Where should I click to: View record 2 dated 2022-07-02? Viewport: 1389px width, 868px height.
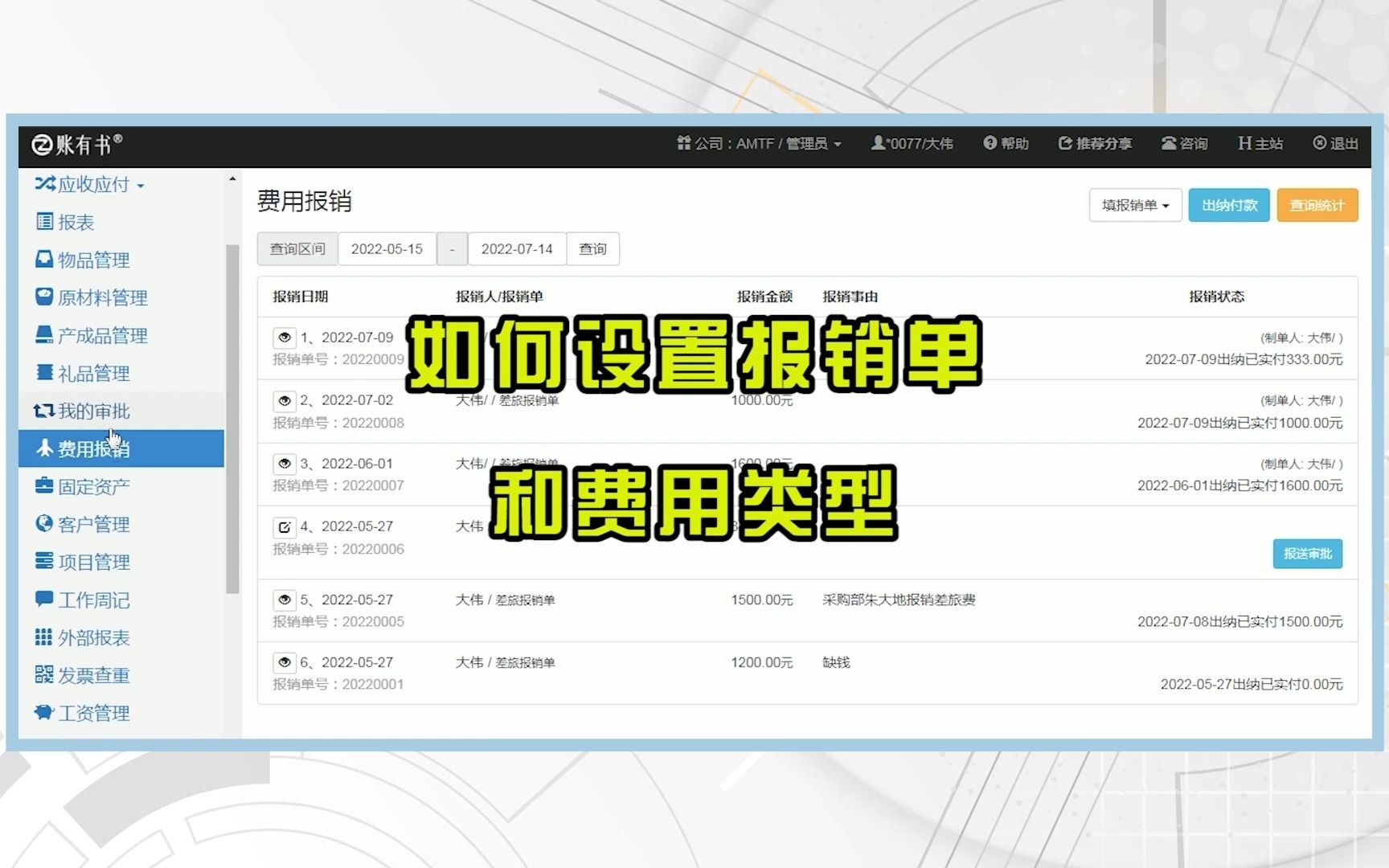coord(284,400)
